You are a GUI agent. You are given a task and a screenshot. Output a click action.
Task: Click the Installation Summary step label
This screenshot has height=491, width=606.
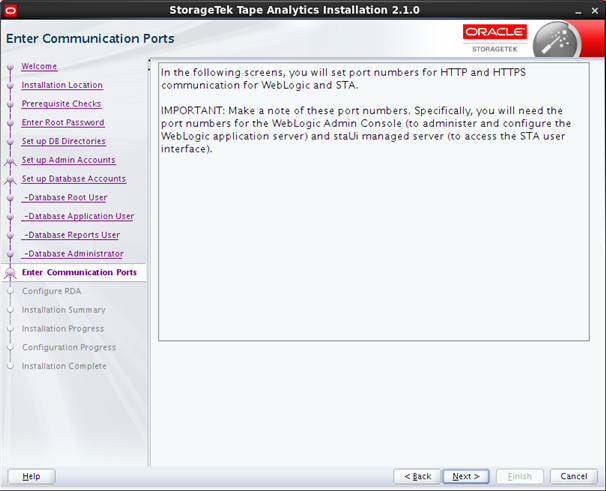coord(63,310)
